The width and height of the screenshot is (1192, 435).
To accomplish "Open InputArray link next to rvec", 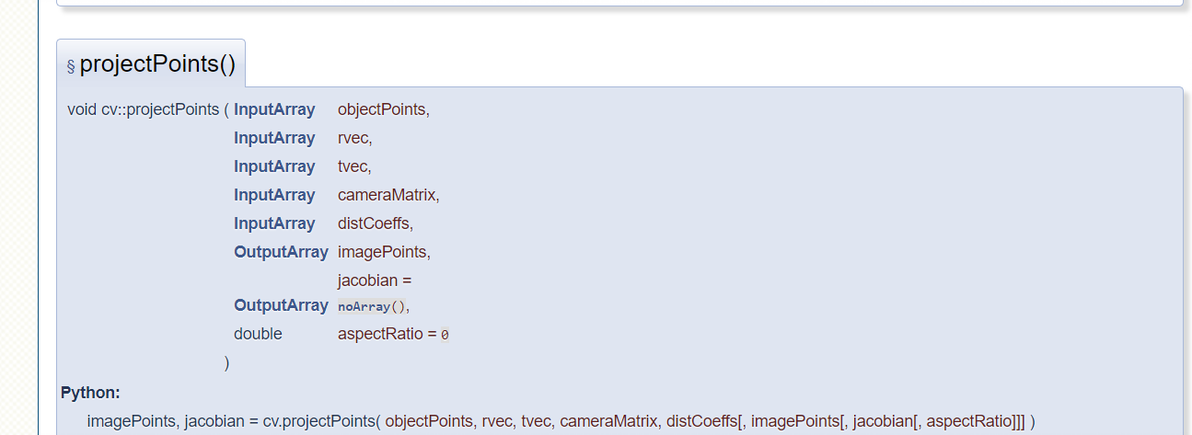I will tap(274, 138).
